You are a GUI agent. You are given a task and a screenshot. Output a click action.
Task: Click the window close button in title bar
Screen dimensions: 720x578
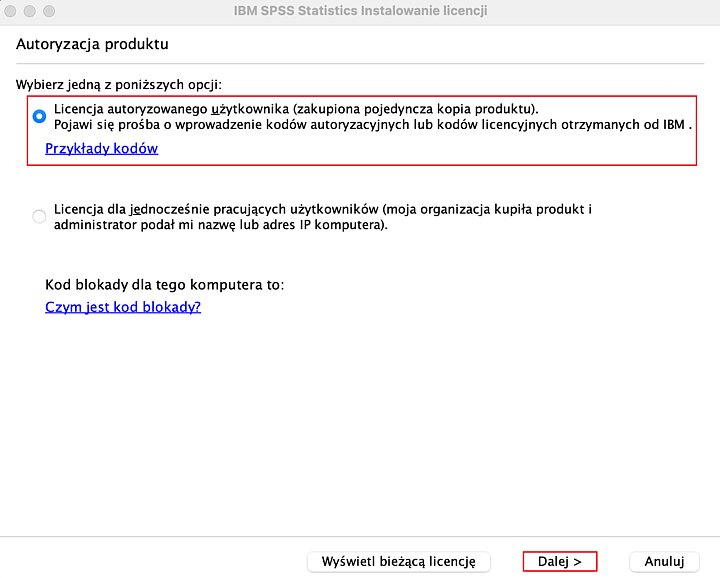click(10, 11)
